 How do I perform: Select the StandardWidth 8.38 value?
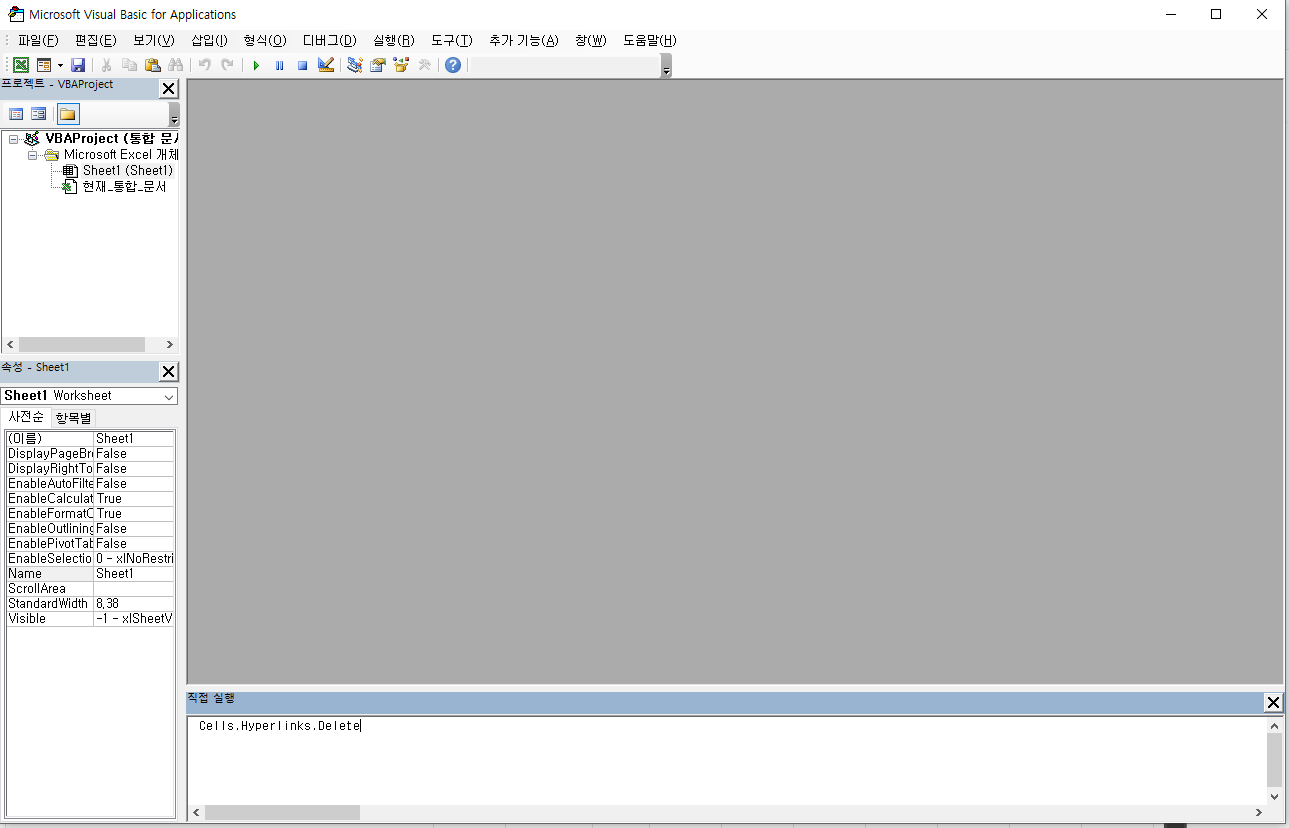(x=134, y=603)
